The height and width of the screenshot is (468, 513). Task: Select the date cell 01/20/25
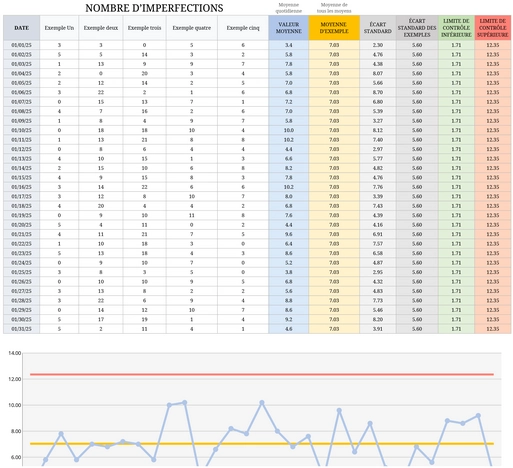click(x=21, y=225)
